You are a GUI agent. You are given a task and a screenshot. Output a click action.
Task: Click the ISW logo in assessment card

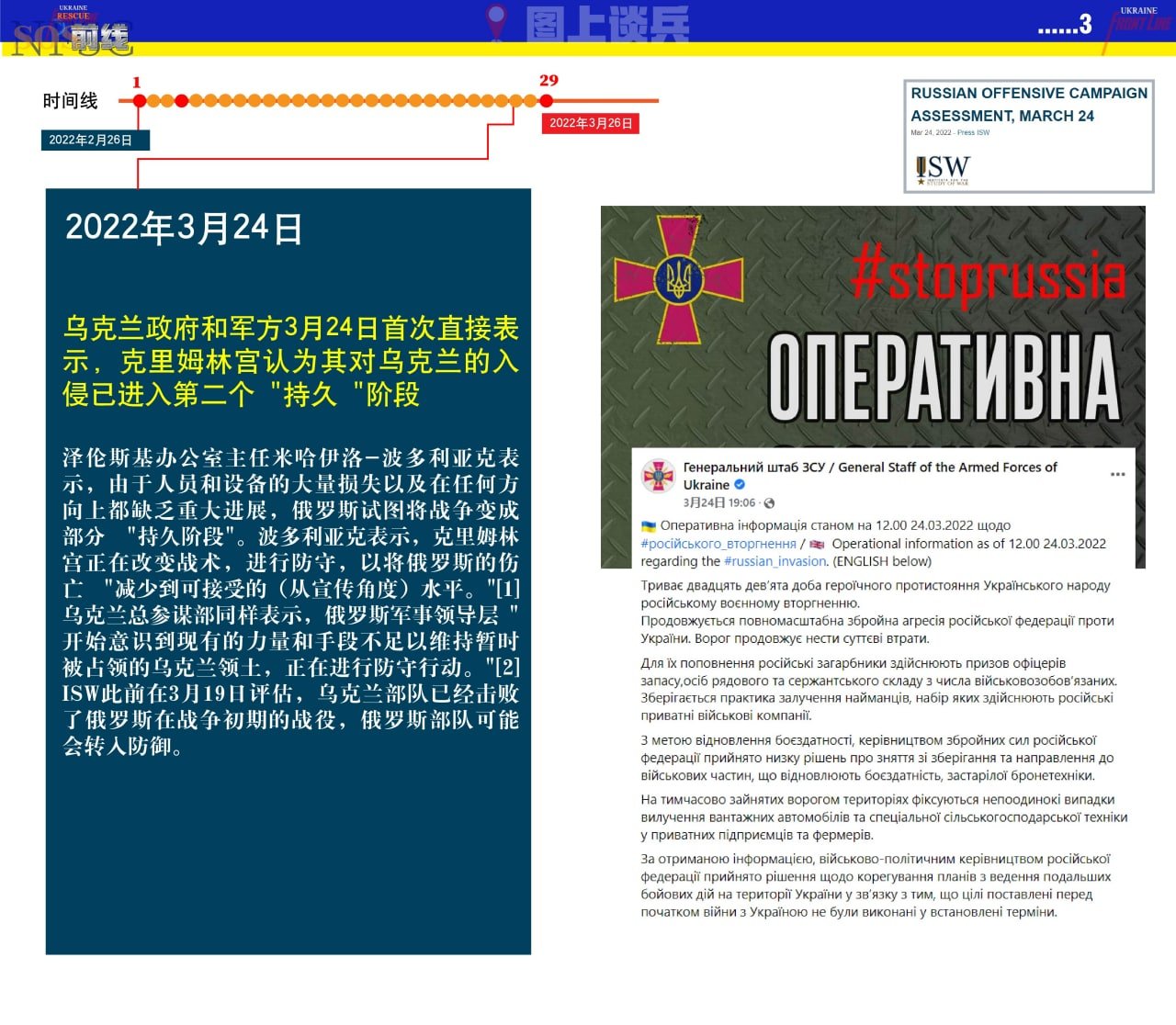click(x=943, y=169)
